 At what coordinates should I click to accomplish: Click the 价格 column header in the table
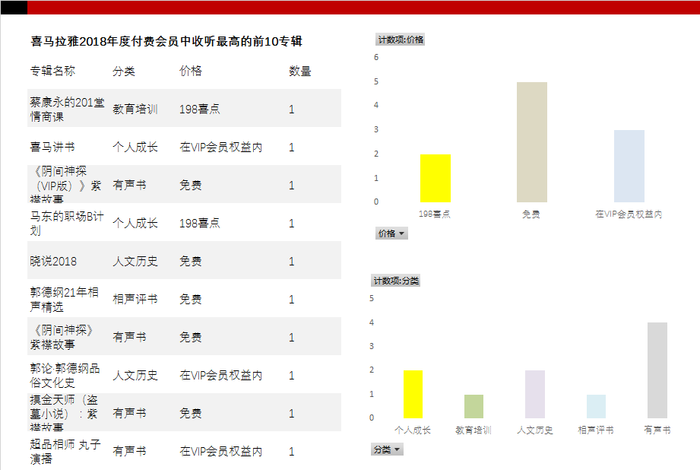tap(190, 71)
